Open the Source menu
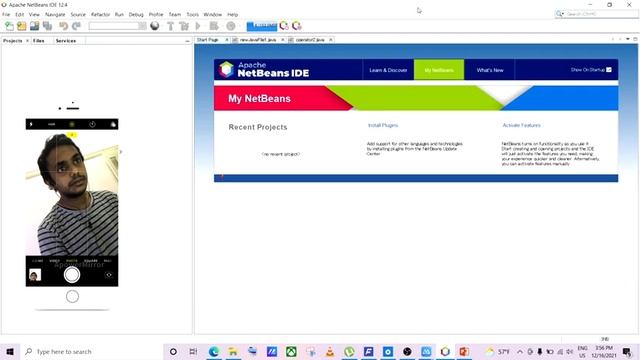Image resolution: width=640 pixels, height=360 pixels. [x=78, y=14]
